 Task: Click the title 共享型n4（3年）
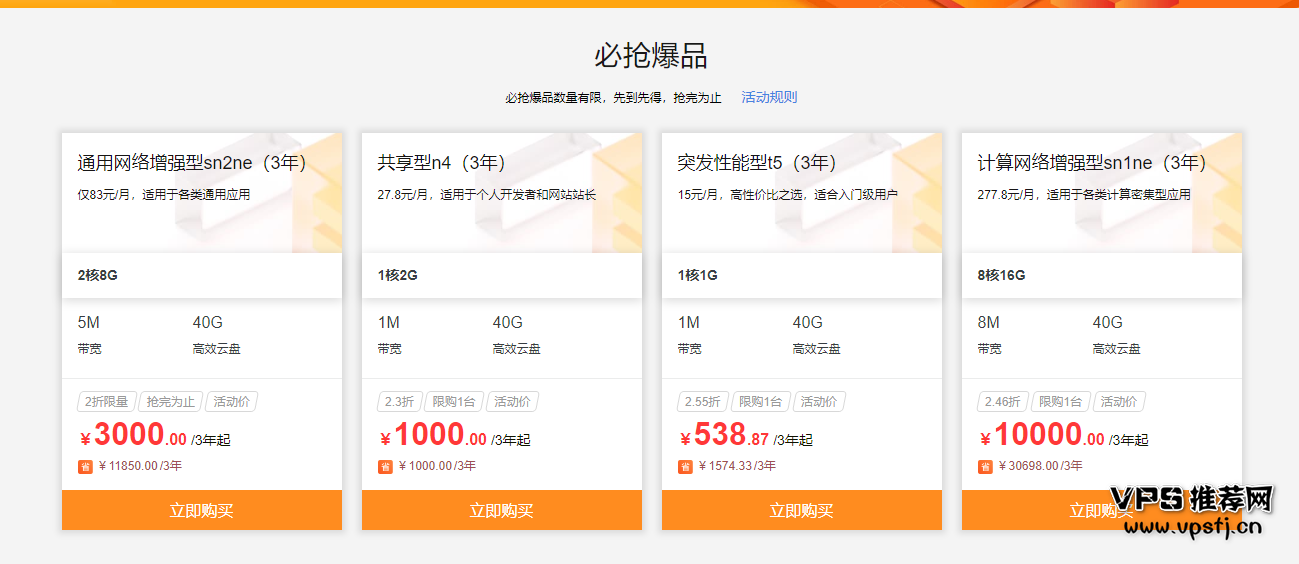tap(442, 163)
